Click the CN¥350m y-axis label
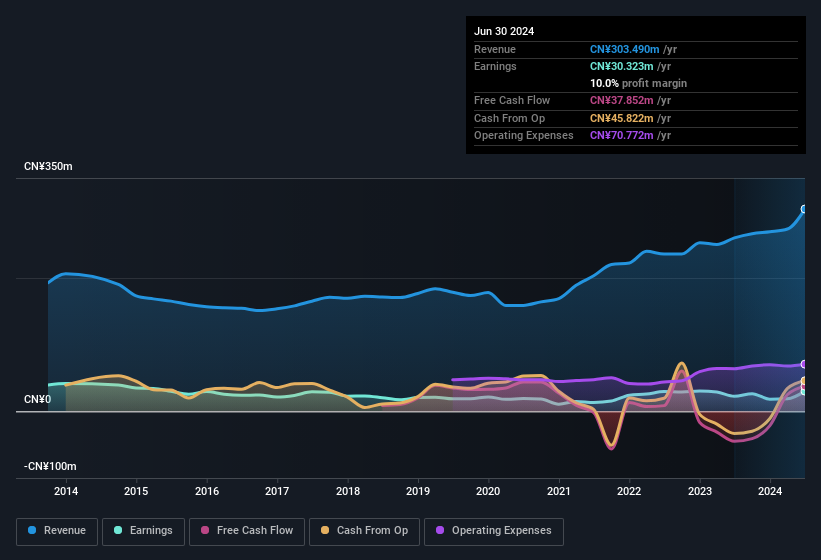Image resolution: width=821 pixels, height=560 pixels. (48, 166)
